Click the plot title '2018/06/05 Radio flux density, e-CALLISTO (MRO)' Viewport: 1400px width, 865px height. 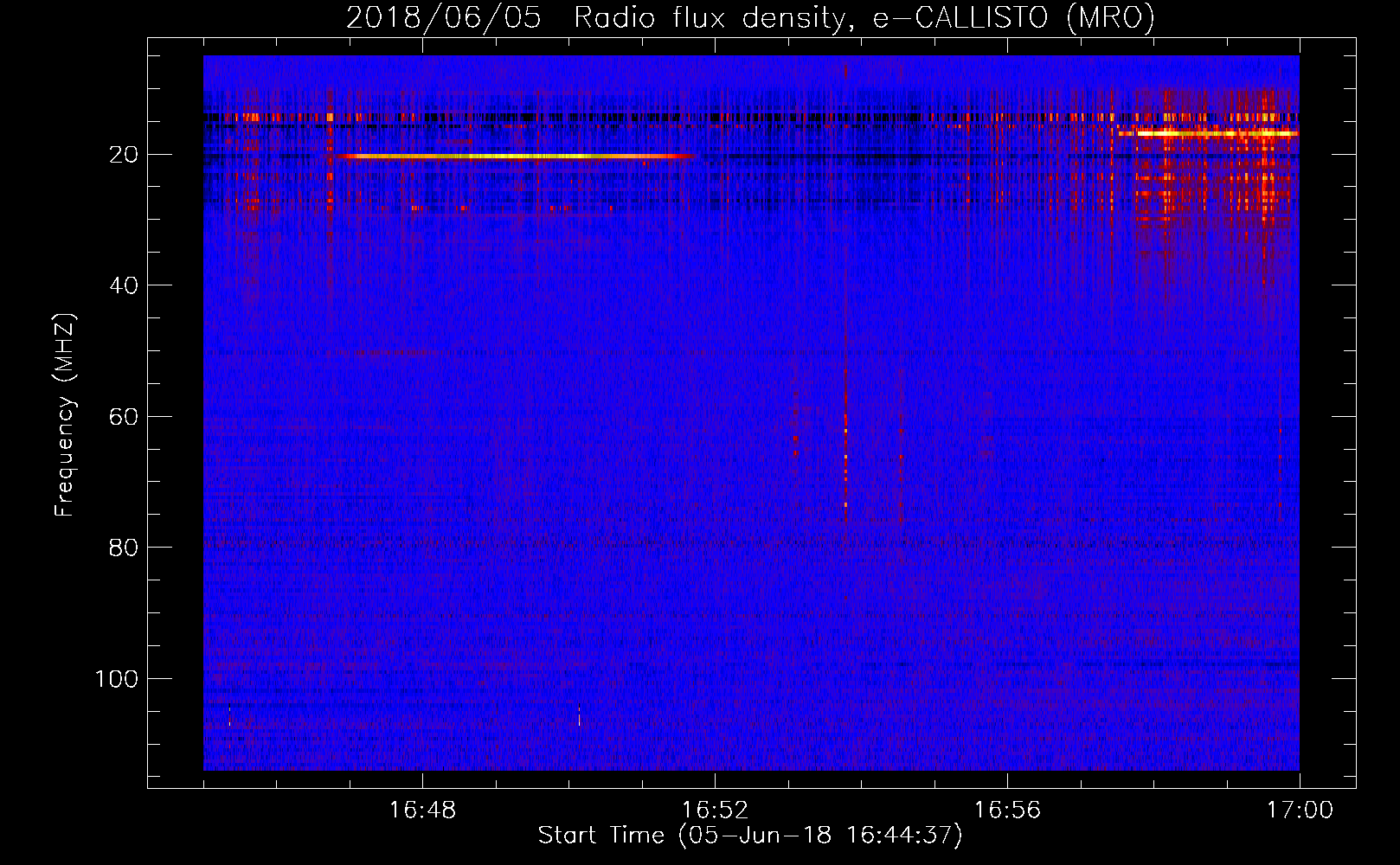(750, 17)
